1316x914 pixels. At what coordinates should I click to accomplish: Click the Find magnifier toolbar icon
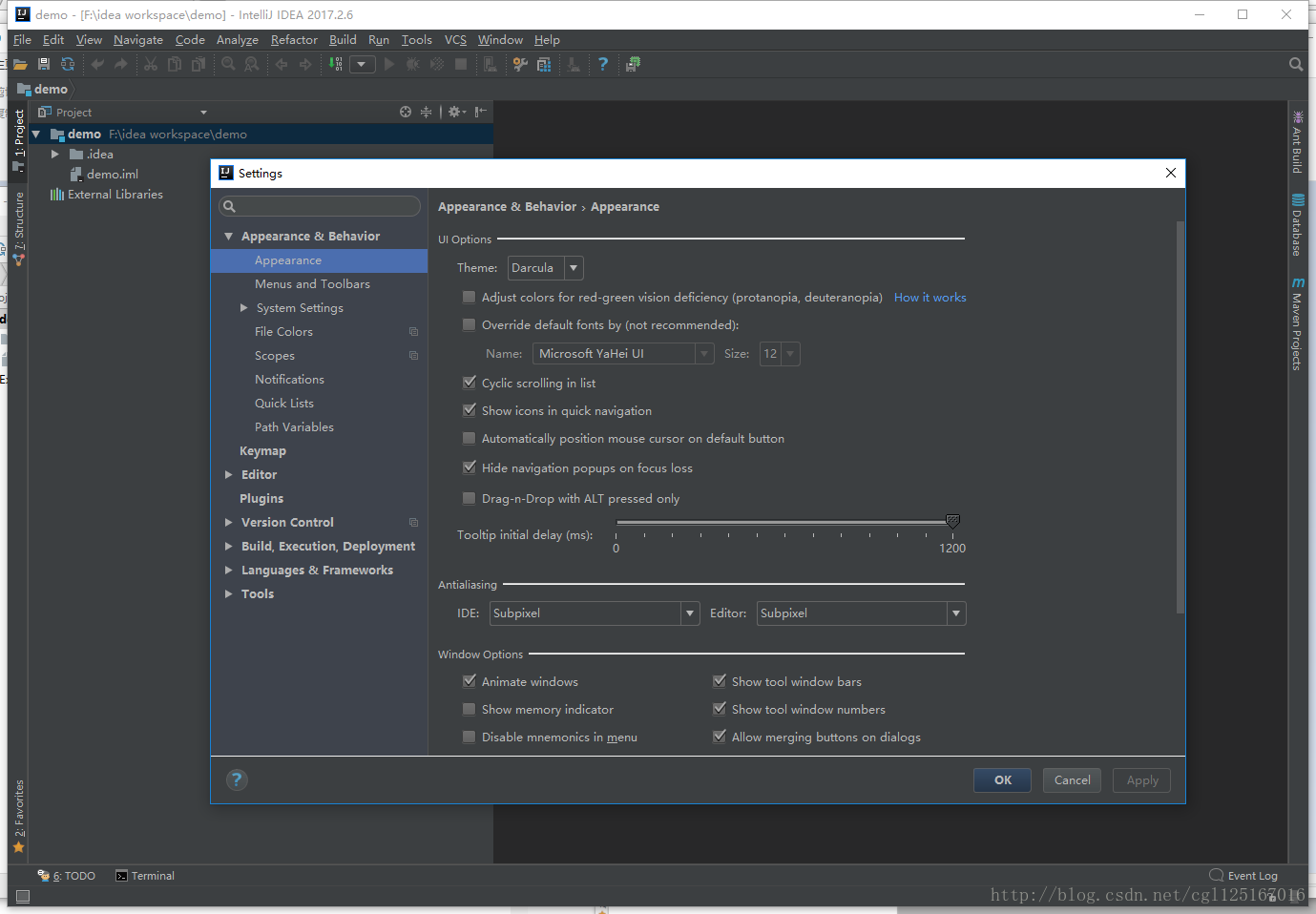[x=228, y=64]
